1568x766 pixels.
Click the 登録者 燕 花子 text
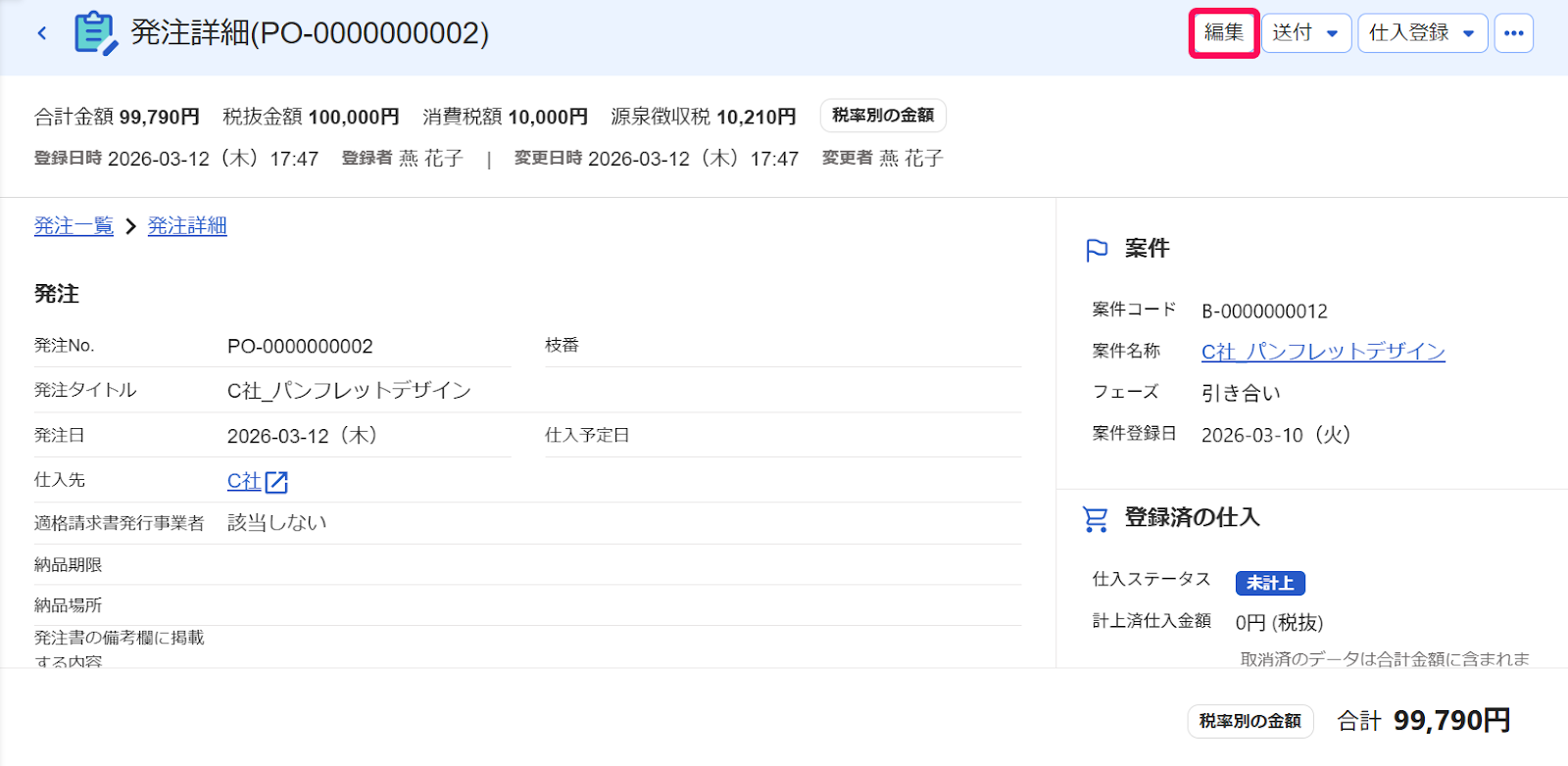pos(403,159)
